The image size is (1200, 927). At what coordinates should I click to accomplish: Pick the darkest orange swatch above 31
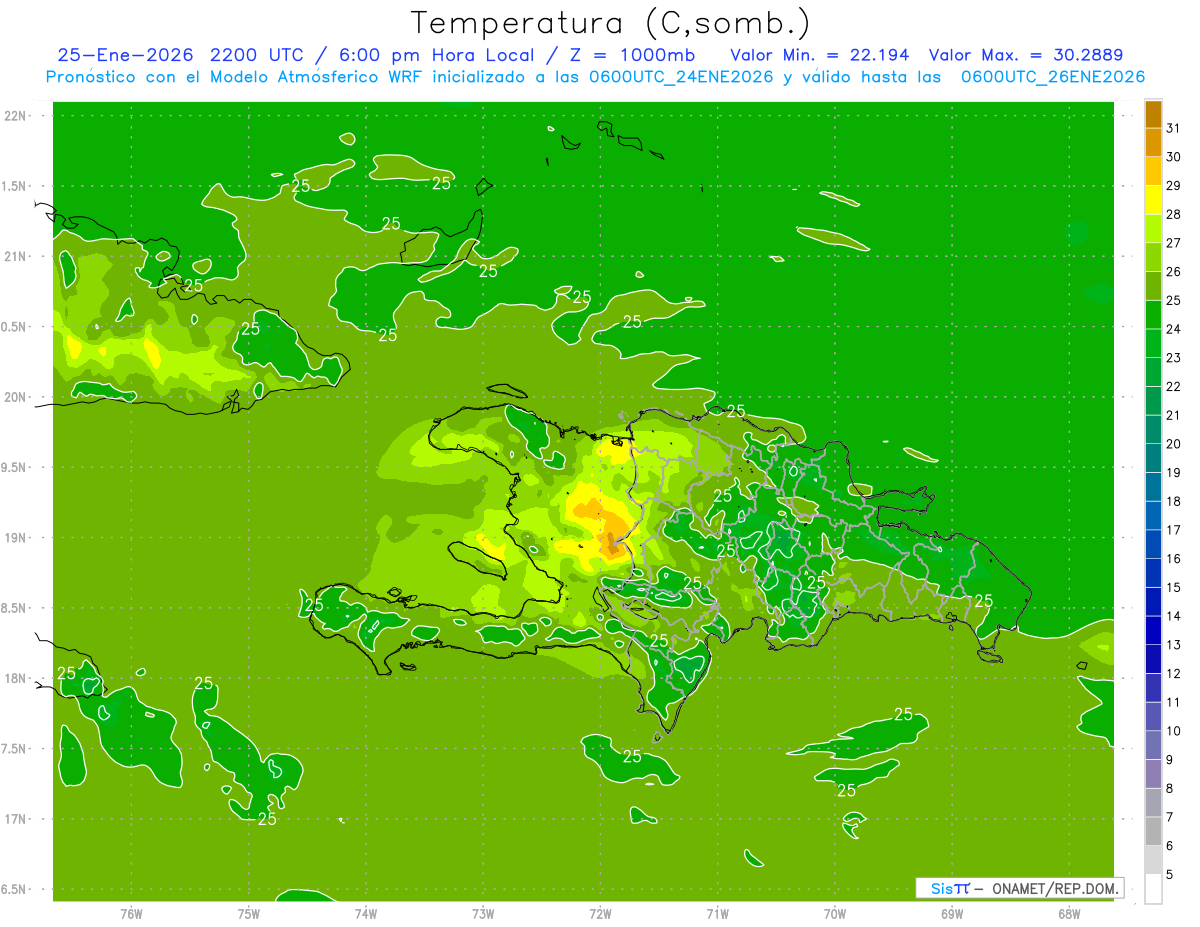(1153, 114)
